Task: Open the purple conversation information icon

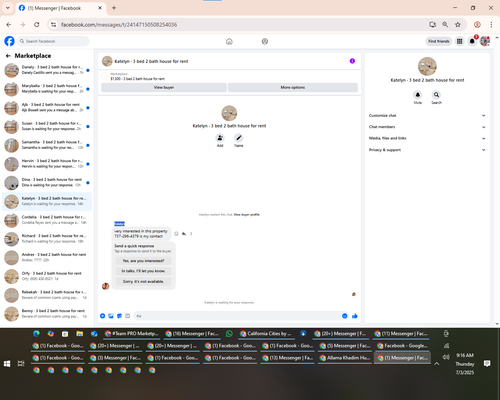Action: point(352,61)
